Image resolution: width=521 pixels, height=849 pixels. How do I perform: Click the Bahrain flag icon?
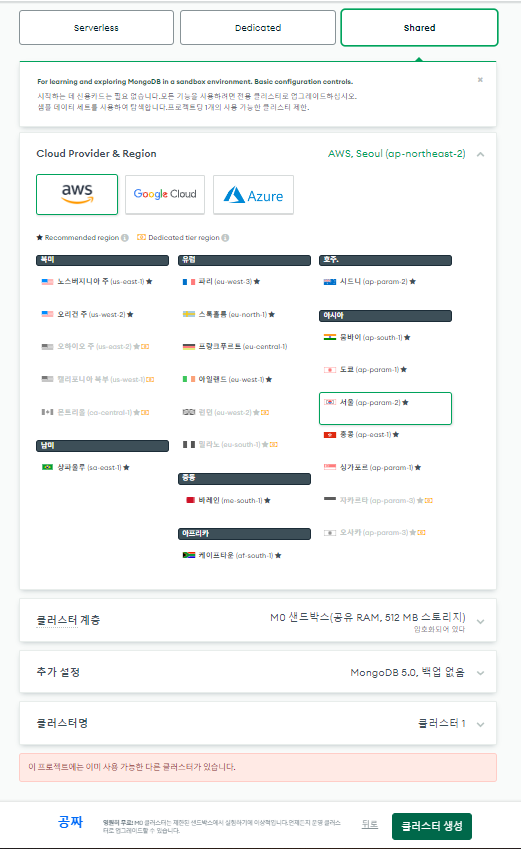[190, 500]
